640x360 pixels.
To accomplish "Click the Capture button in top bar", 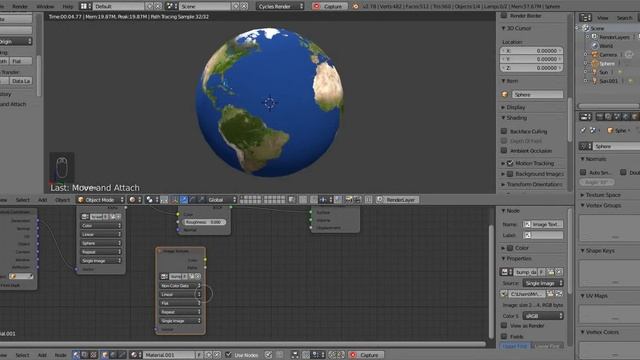I will [x=329, y=6].
